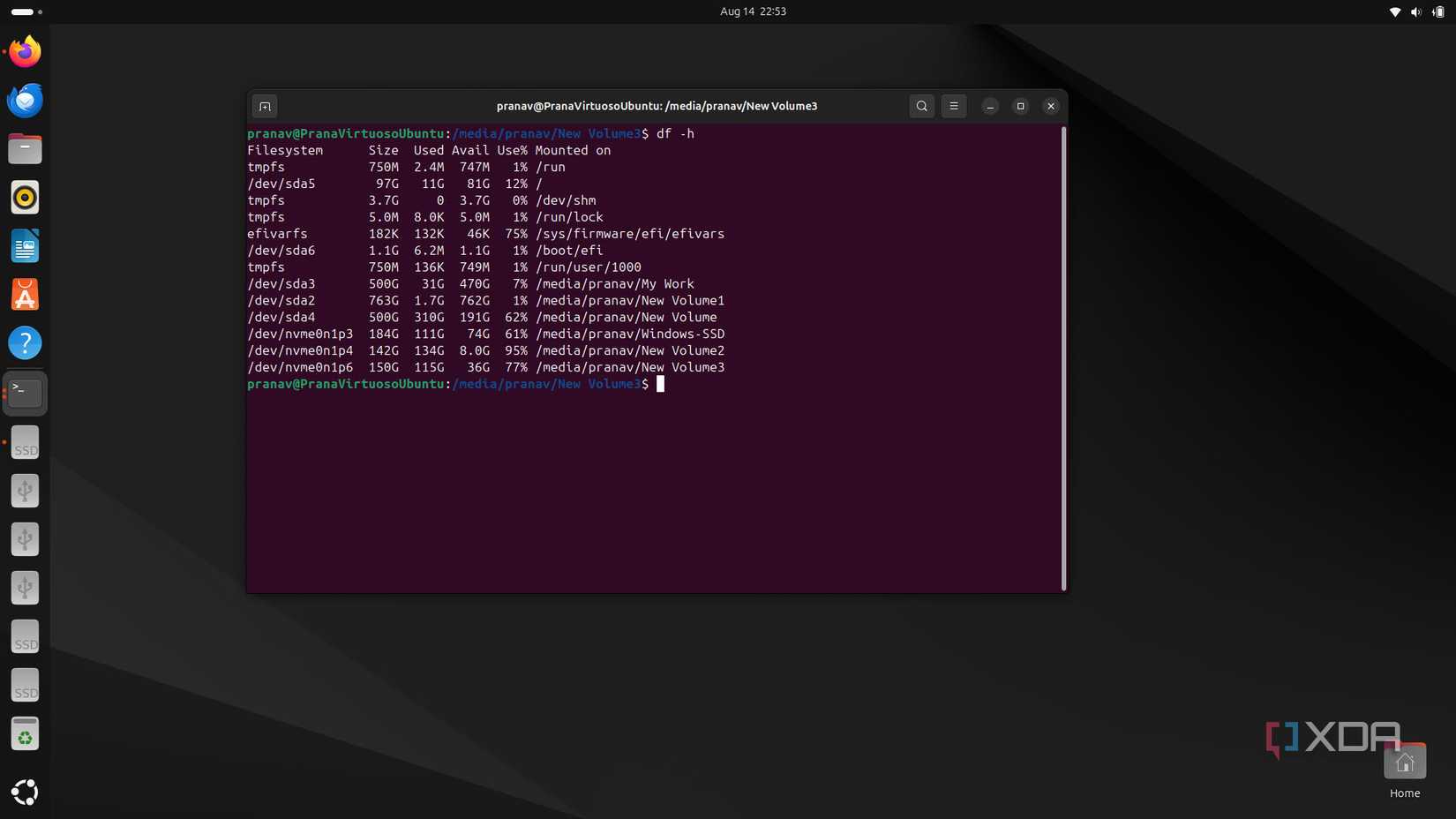The width and height of the screenshot is (1456, 819).
Task: Open the terminal search
Action: point(921,106)
